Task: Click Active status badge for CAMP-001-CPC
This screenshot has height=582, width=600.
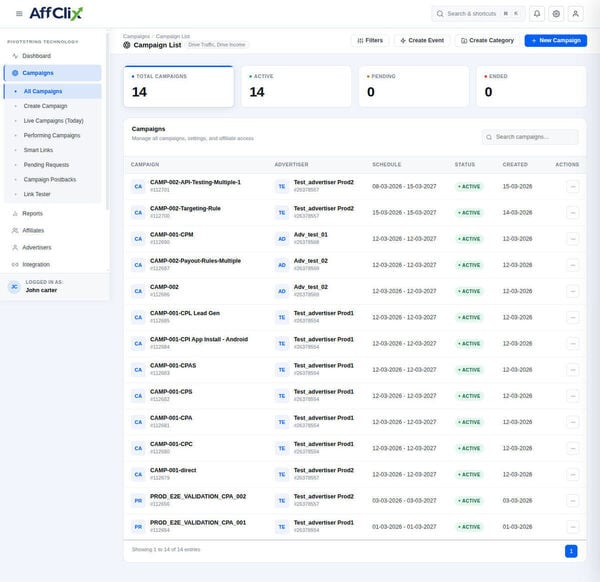Action: tap(469, 448)
